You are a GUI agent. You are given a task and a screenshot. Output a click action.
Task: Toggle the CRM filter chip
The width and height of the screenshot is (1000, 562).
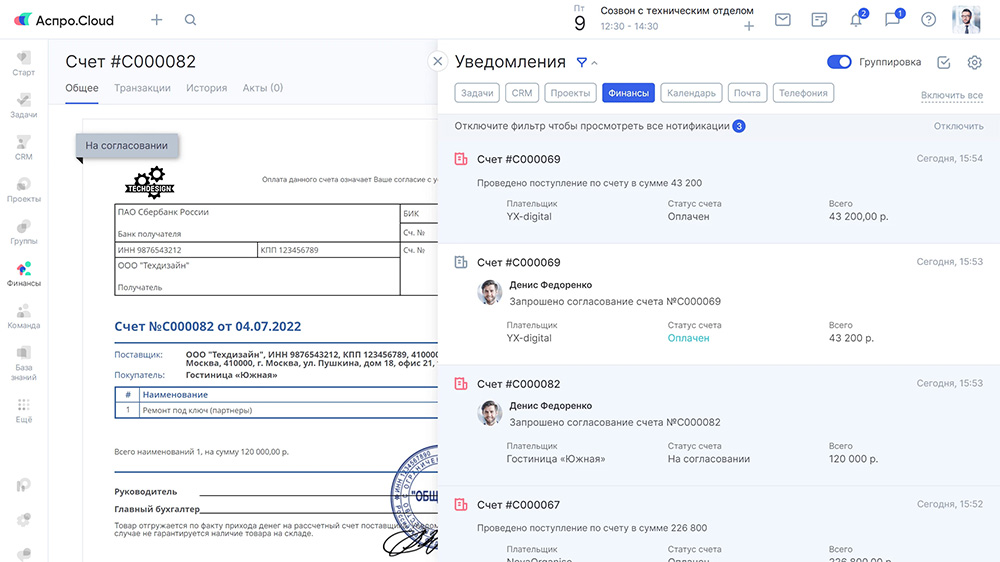(x=522, y=93)
